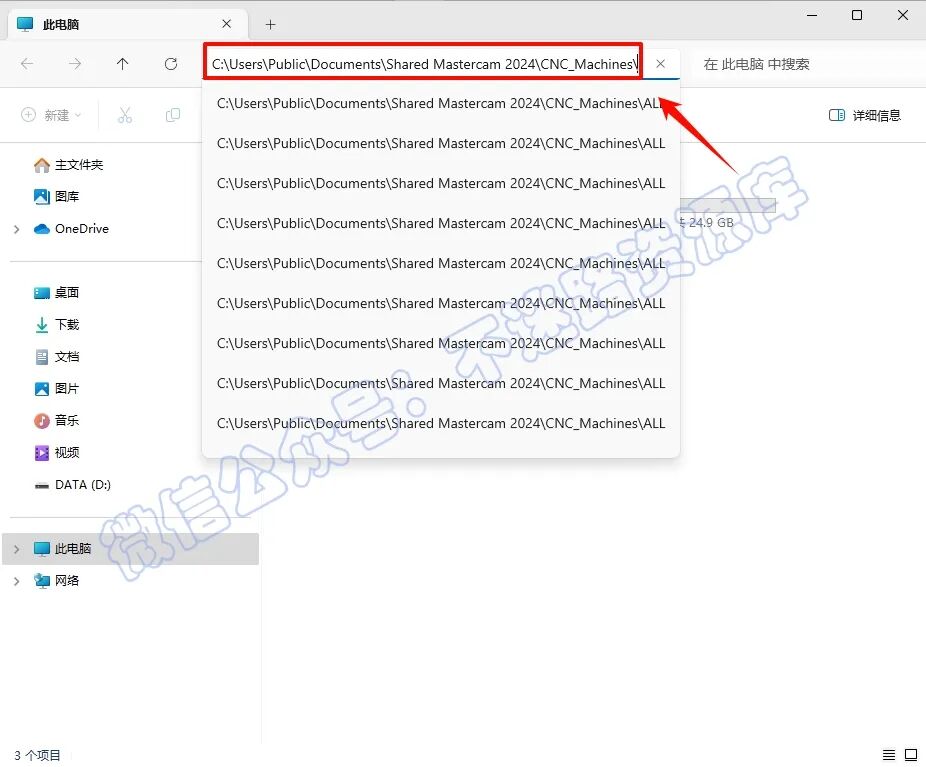The height and width of the screenshot is (767, 926).
Task: Add a new tab with plus button
Action: [270, 24]
